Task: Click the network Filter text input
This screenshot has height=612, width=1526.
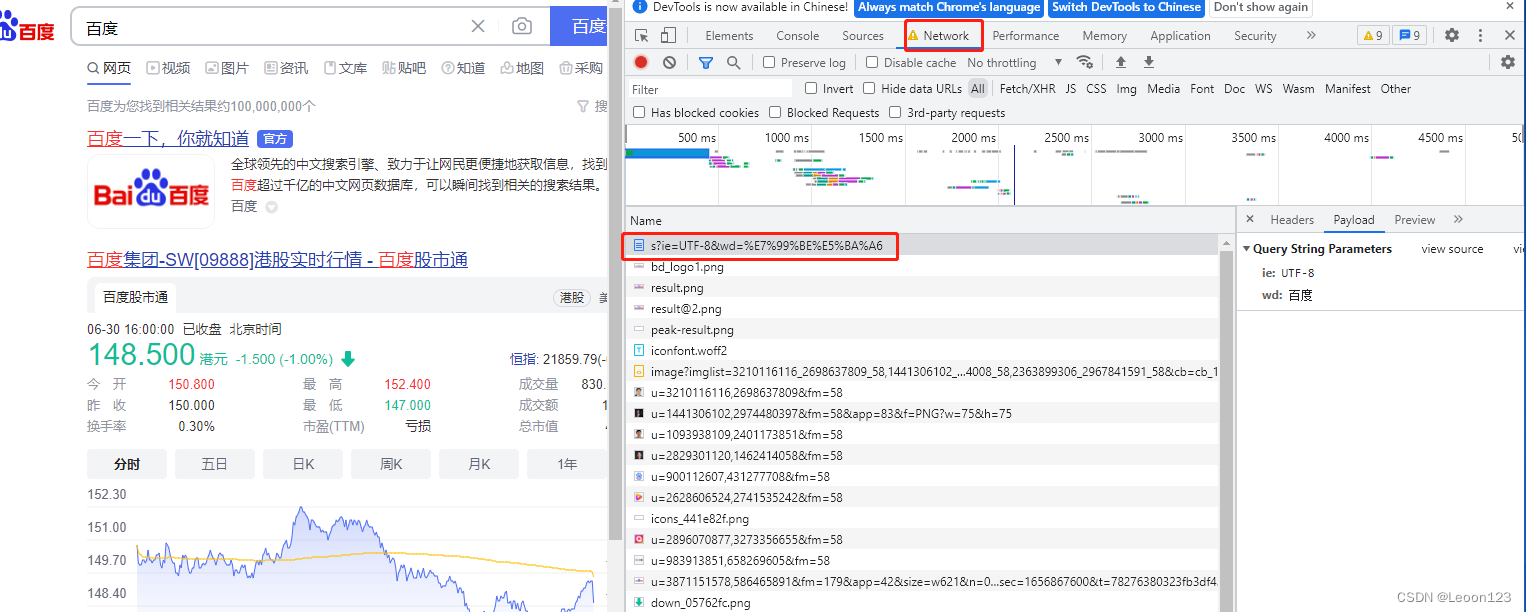Action: pyautogui.click(x=710, y=88)
